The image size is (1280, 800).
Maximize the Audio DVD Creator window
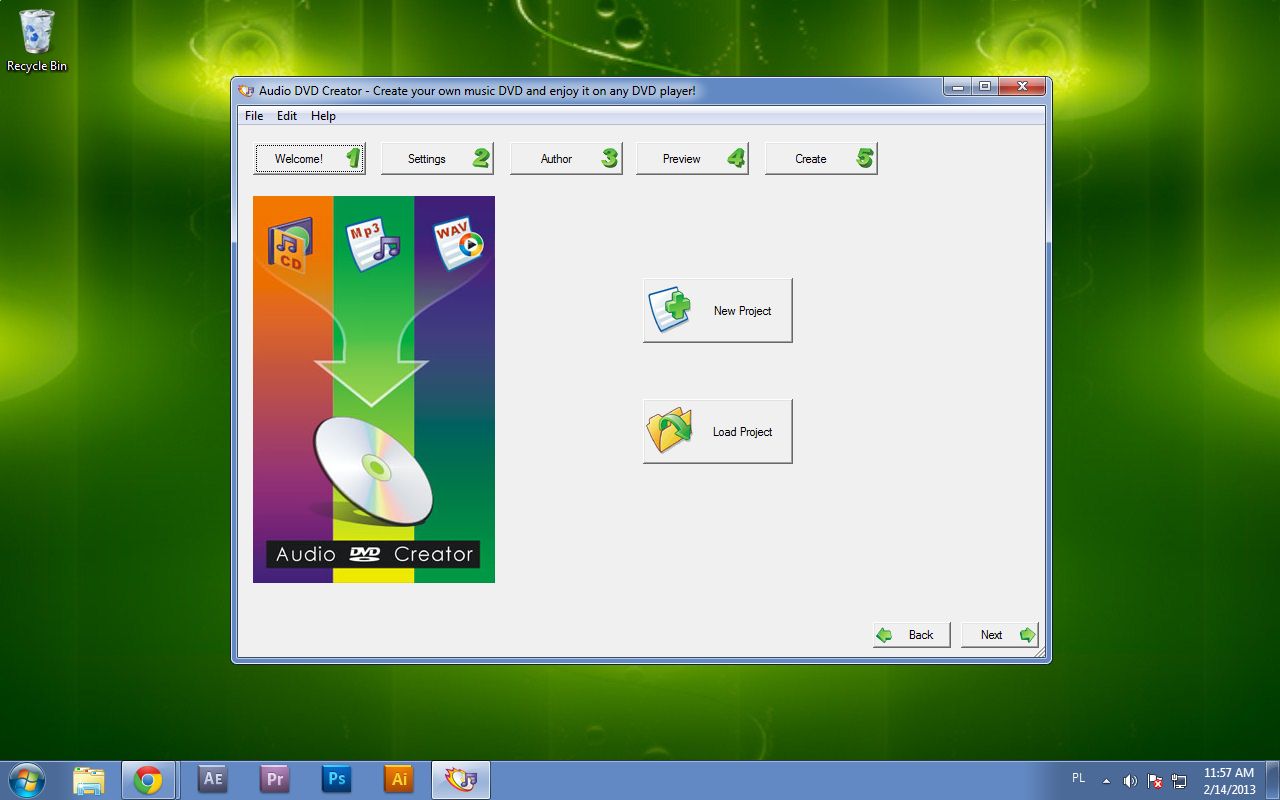pos(984,87)
